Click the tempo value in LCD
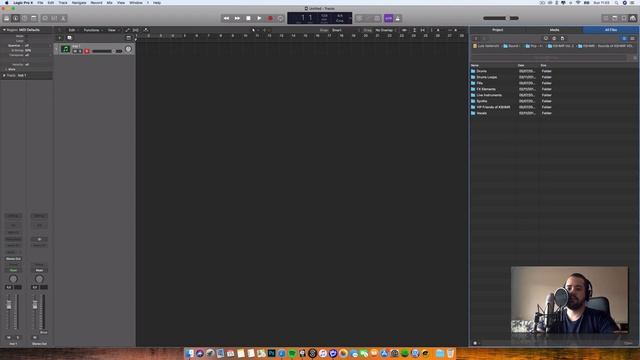Screen dimensions: 640x360 324,16
